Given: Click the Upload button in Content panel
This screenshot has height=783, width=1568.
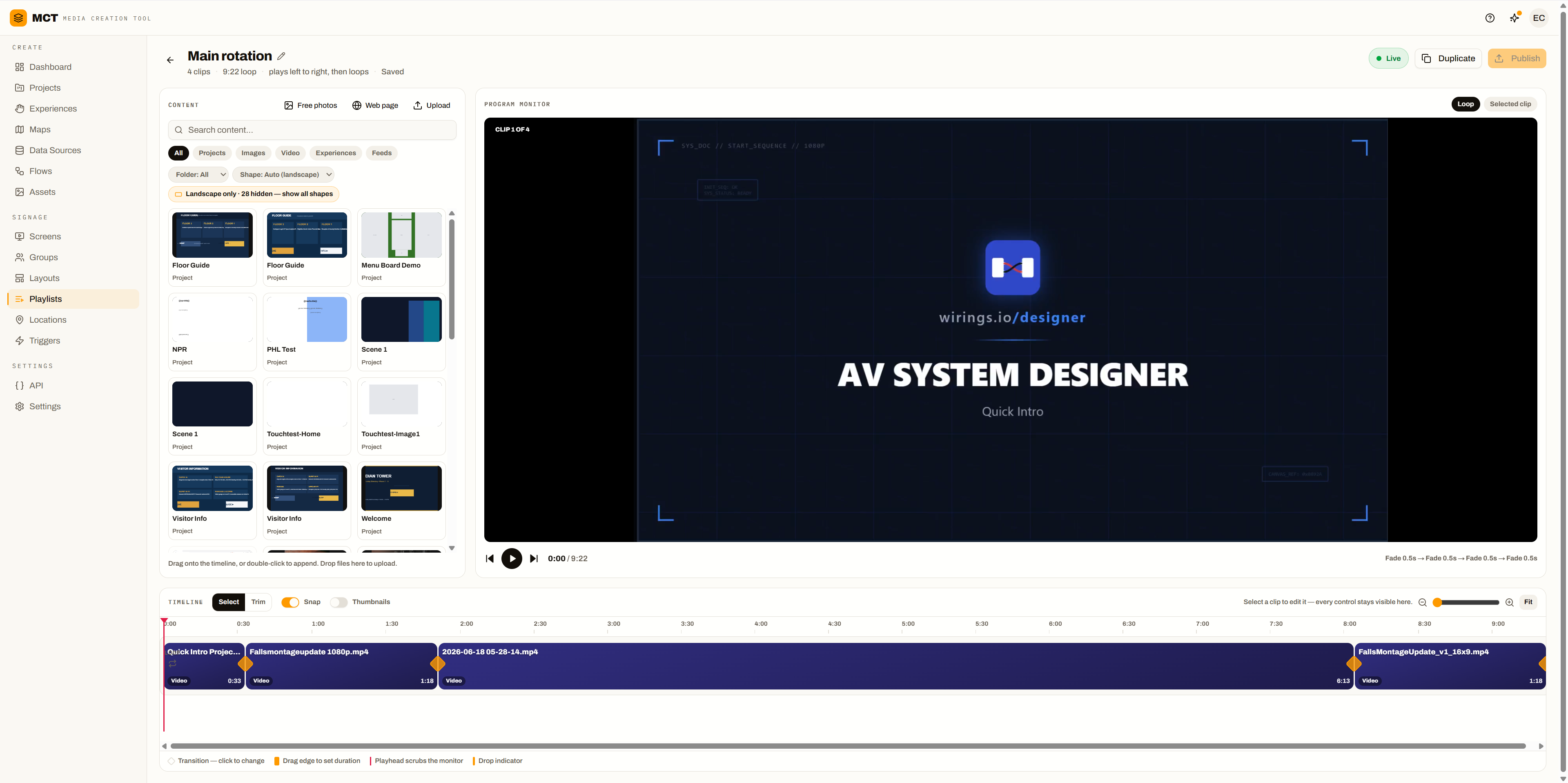Looking at the screenshot, I should click(x=432, y=105).
